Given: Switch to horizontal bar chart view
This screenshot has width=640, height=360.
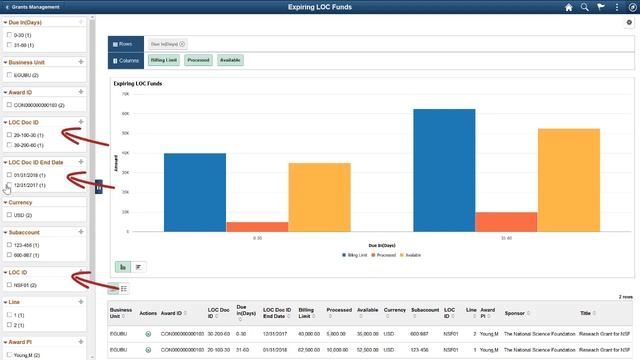Looking at the screenshot, I should pos(139,267).
